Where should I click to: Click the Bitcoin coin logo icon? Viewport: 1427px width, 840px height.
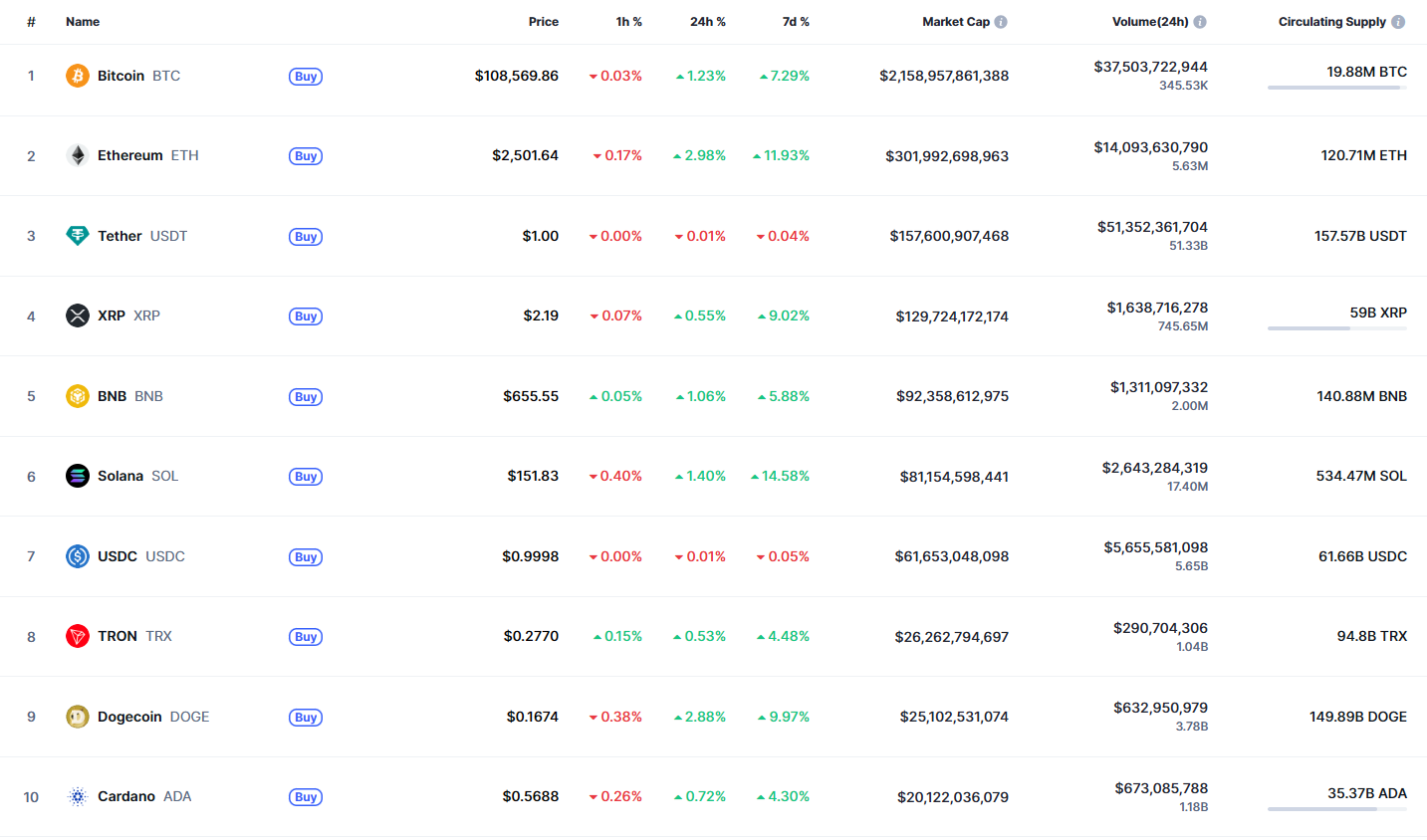coord(78,76)
